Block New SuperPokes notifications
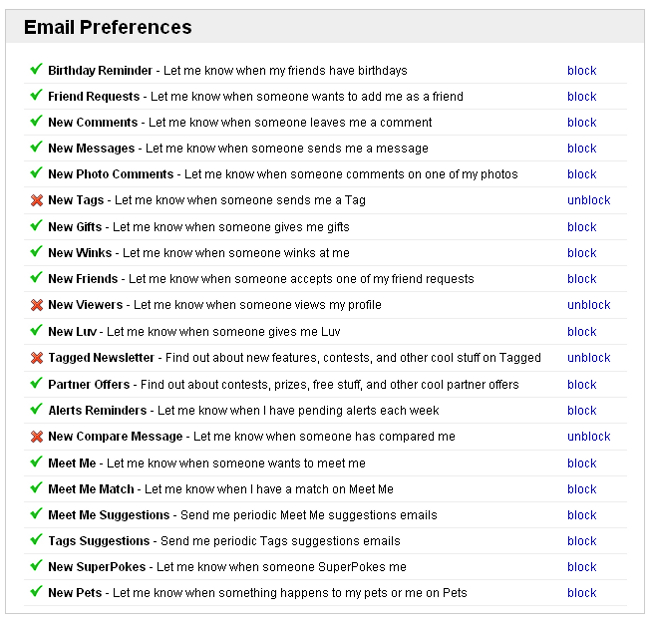650x618 pixels. click(x=582, y=567)
